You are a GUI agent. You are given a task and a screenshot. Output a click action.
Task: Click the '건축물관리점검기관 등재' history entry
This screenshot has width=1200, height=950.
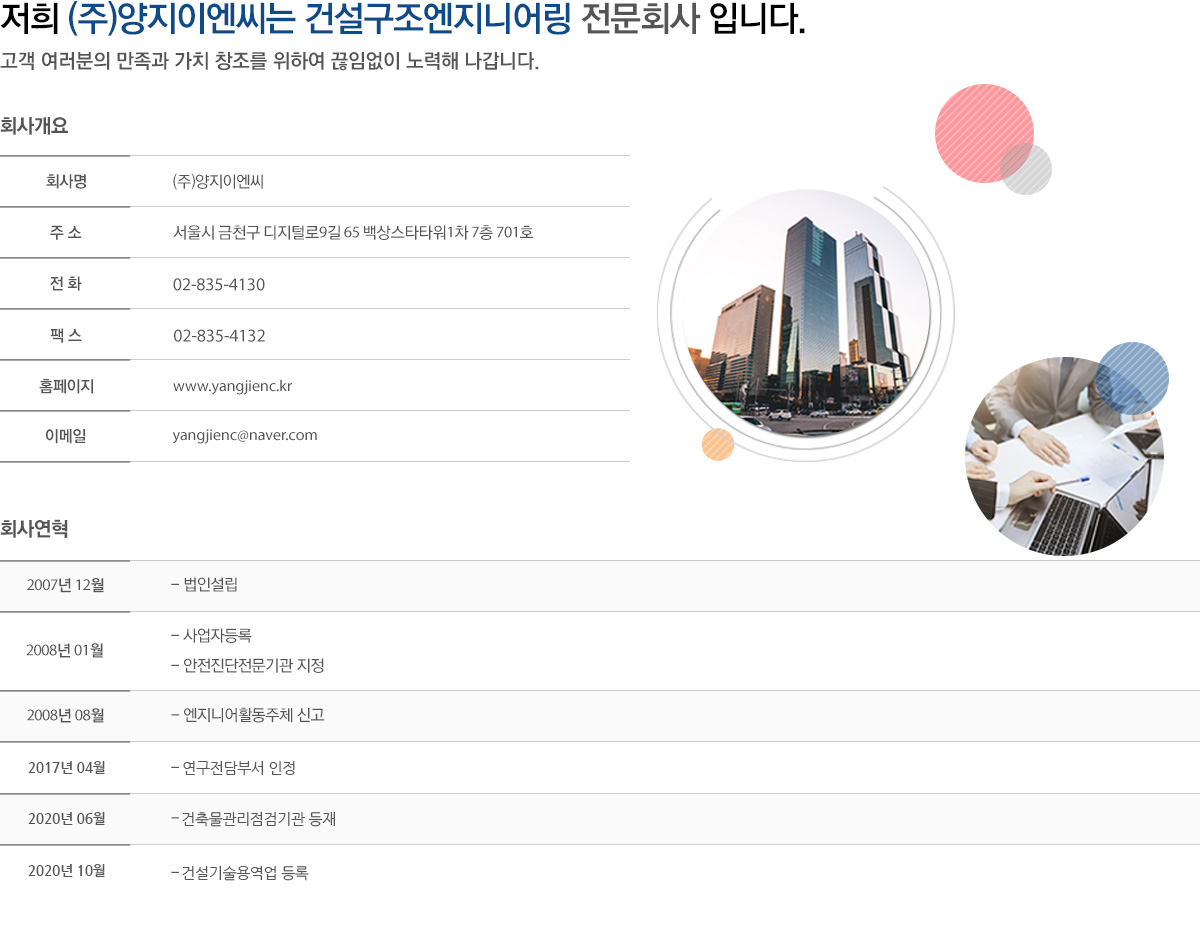[x=254, y=819]
